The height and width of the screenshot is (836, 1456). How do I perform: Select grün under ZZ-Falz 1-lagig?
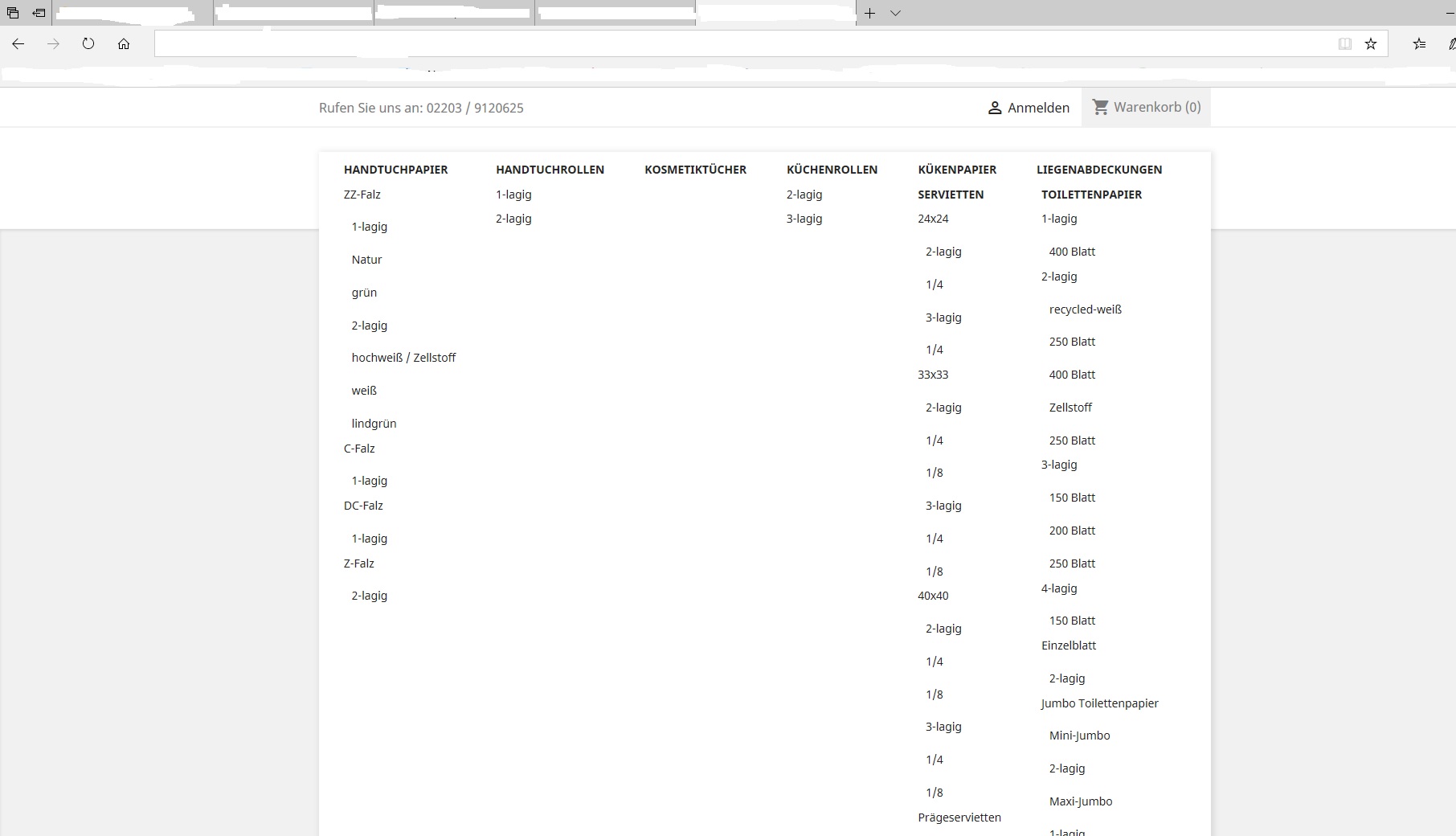[x=364, y=293]
